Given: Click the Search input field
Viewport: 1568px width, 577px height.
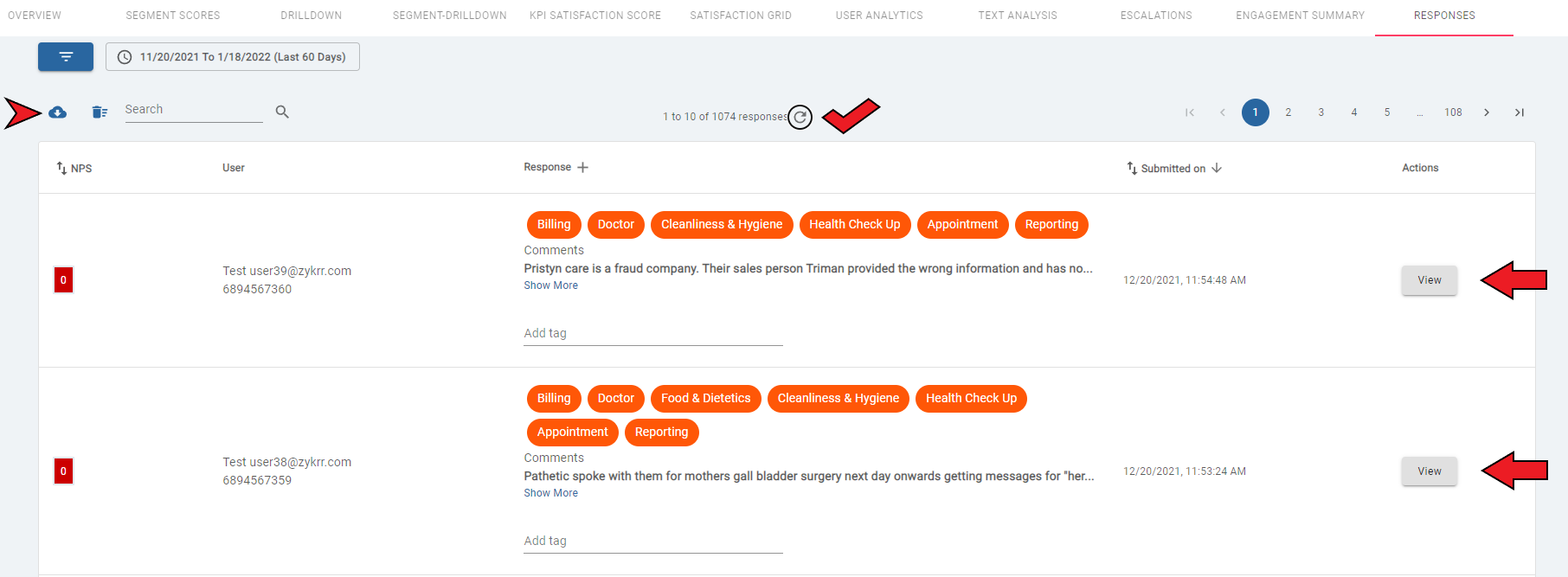Looking at the screenshot, I should [193, 110].
